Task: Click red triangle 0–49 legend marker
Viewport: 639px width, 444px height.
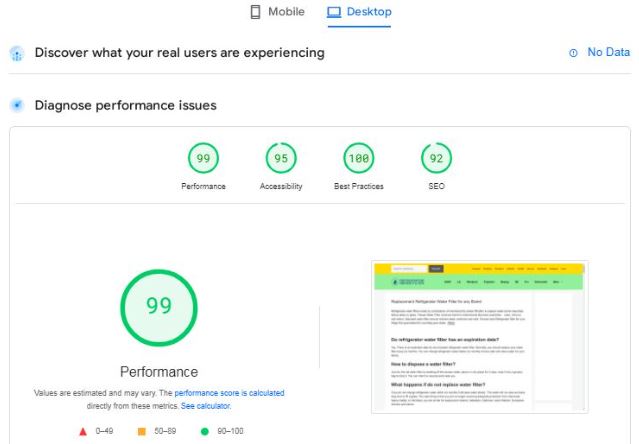Action: pos(83,431)
